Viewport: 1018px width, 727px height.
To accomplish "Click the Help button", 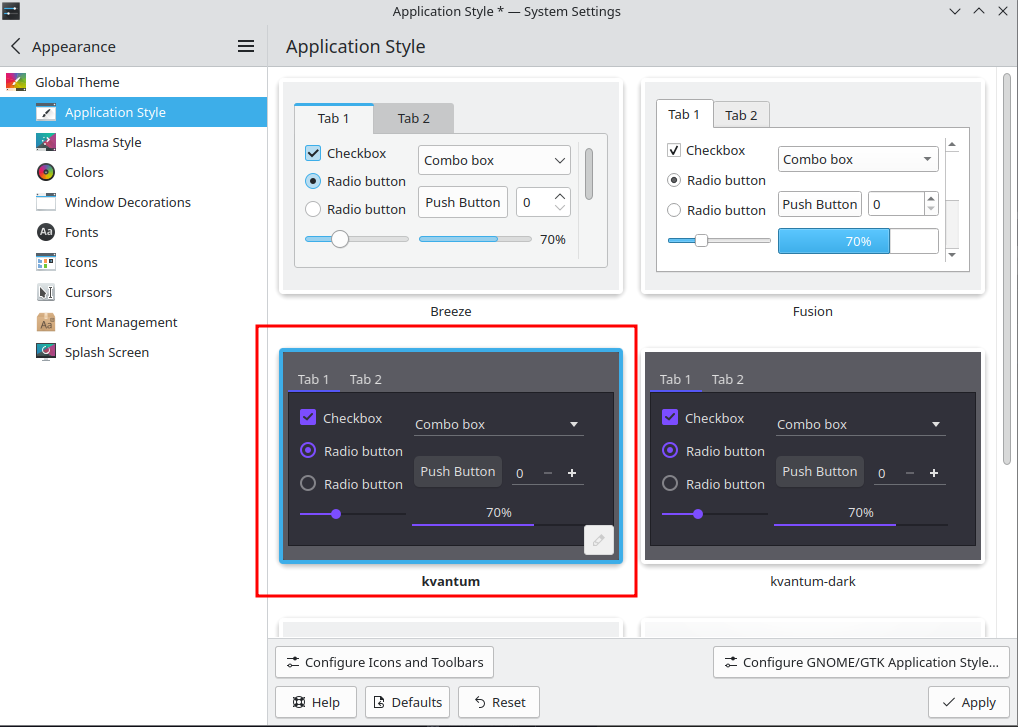I will [316, 702].
